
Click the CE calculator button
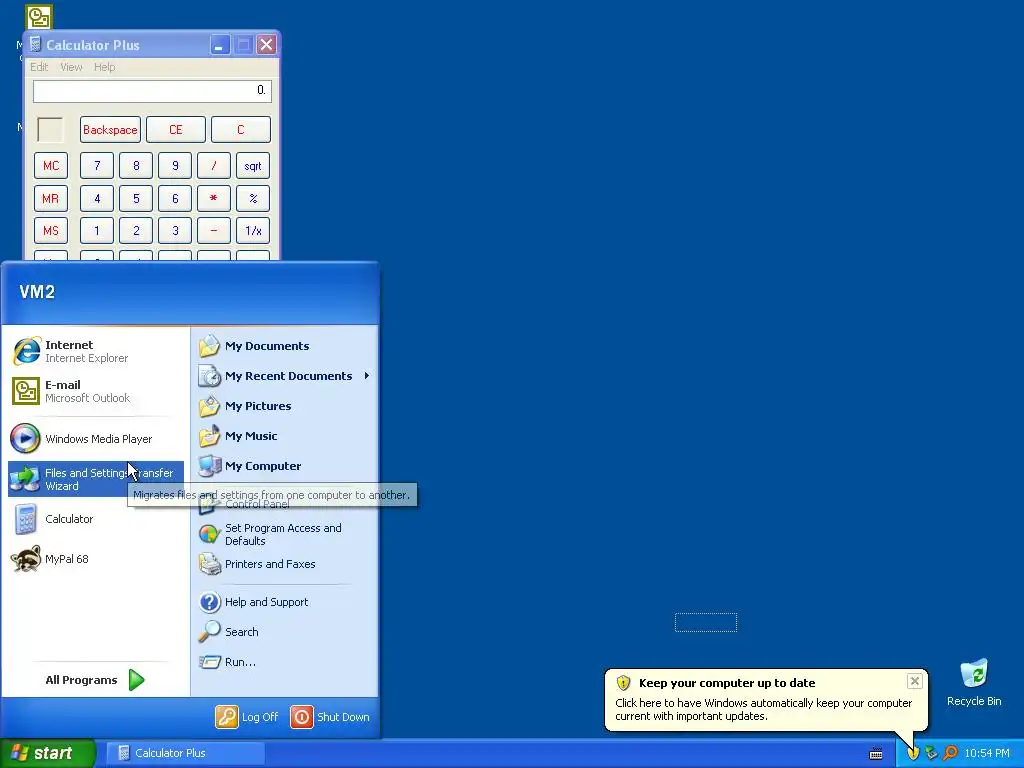pos(176,130)
